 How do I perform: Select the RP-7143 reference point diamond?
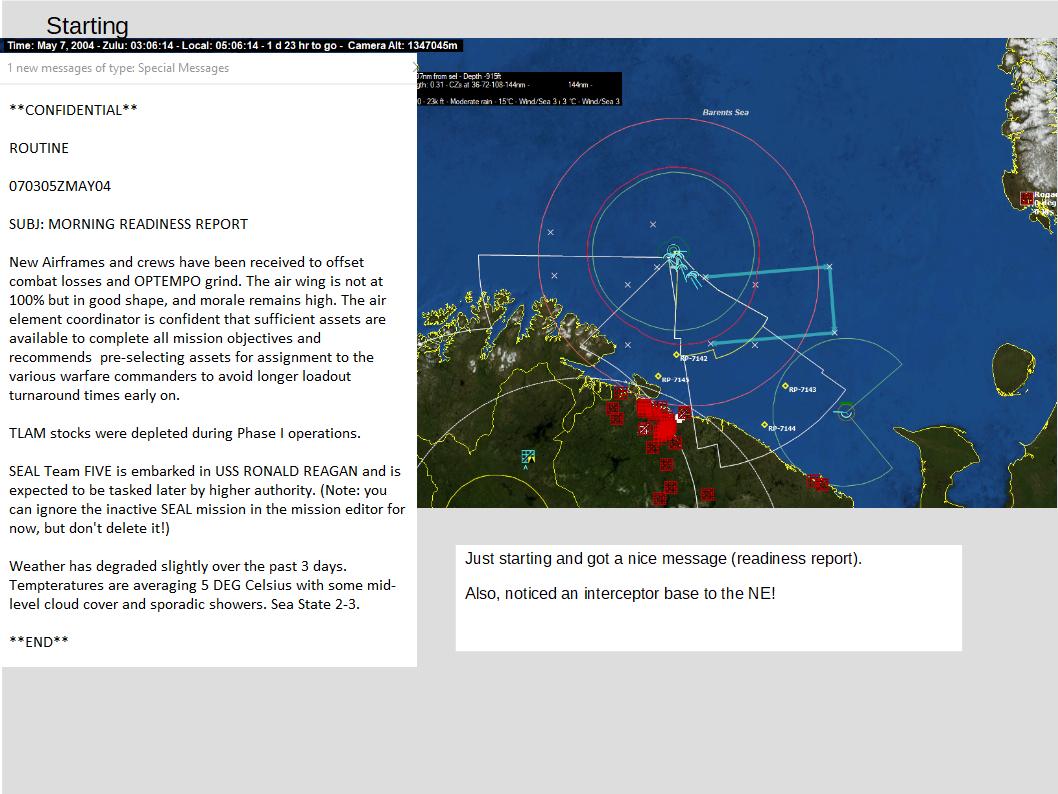pyautogui.click(x=785, y=387)
